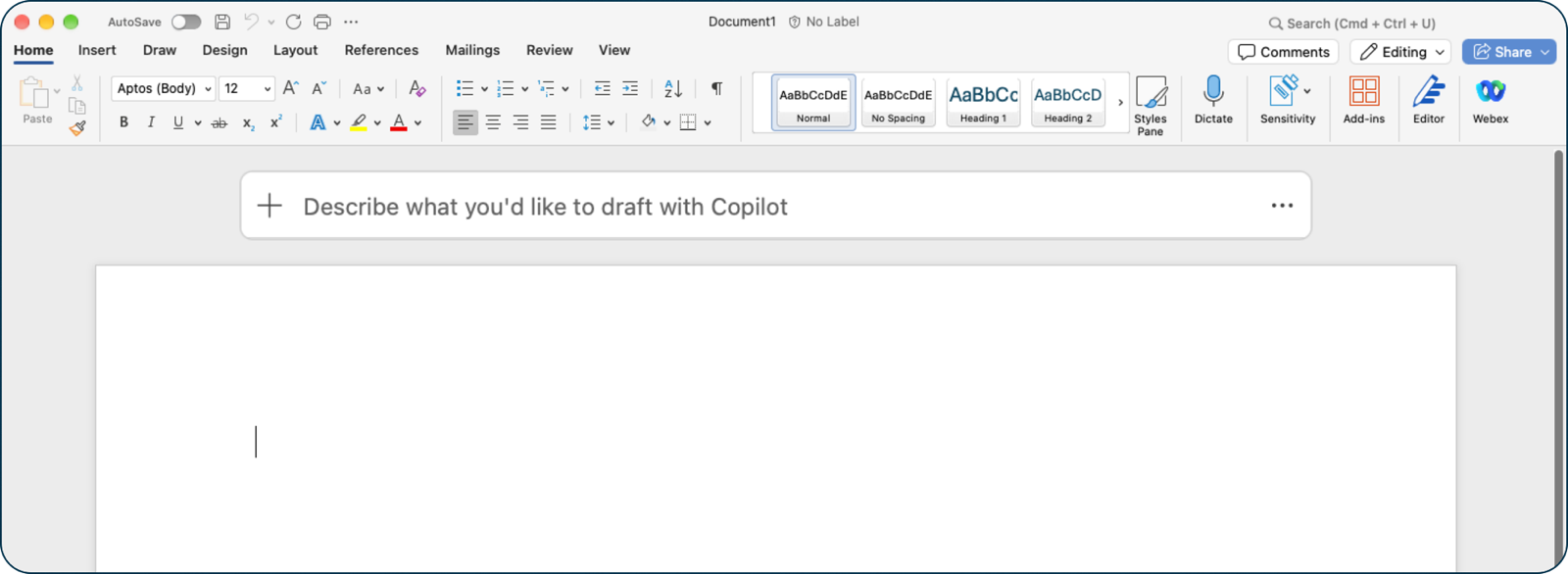The image size is (1568, 574).
Task: Set align right
Action: 520,122
